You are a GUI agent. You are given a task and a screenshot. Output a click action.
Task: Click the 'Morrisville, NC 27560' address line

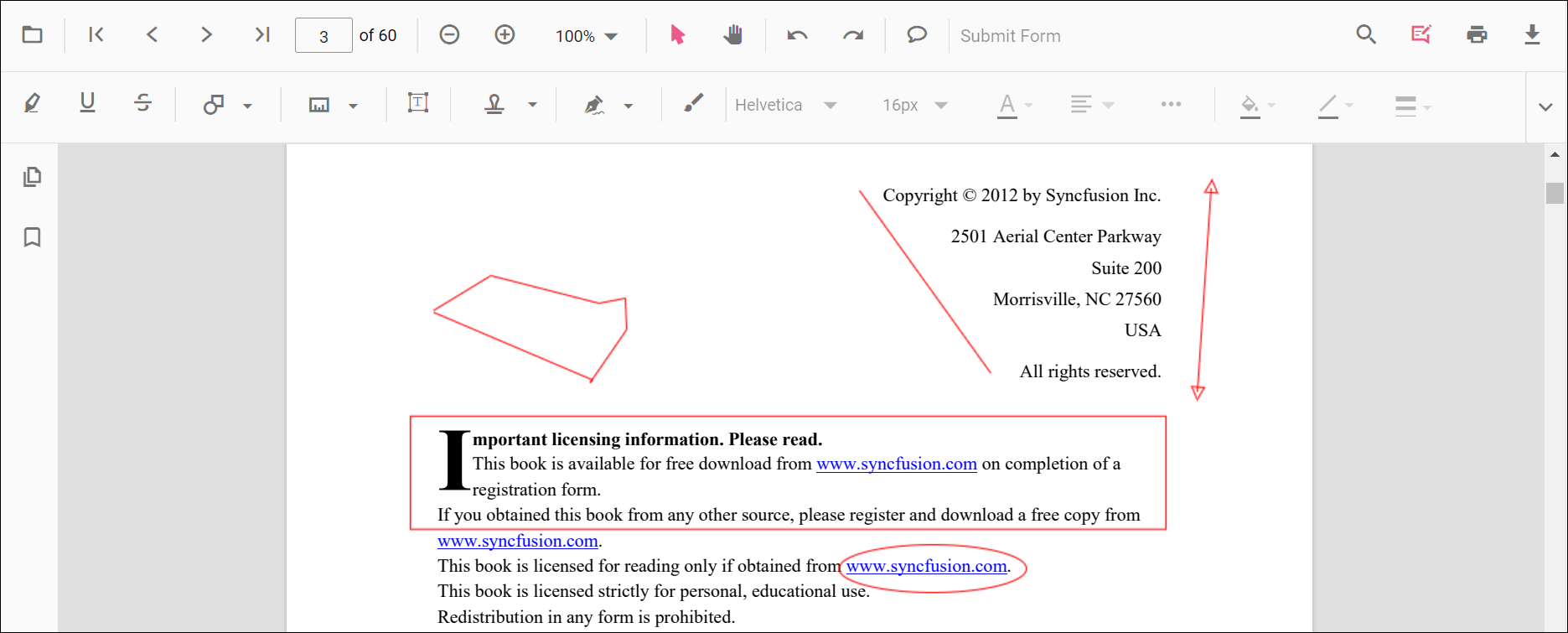coord(1077,299)
